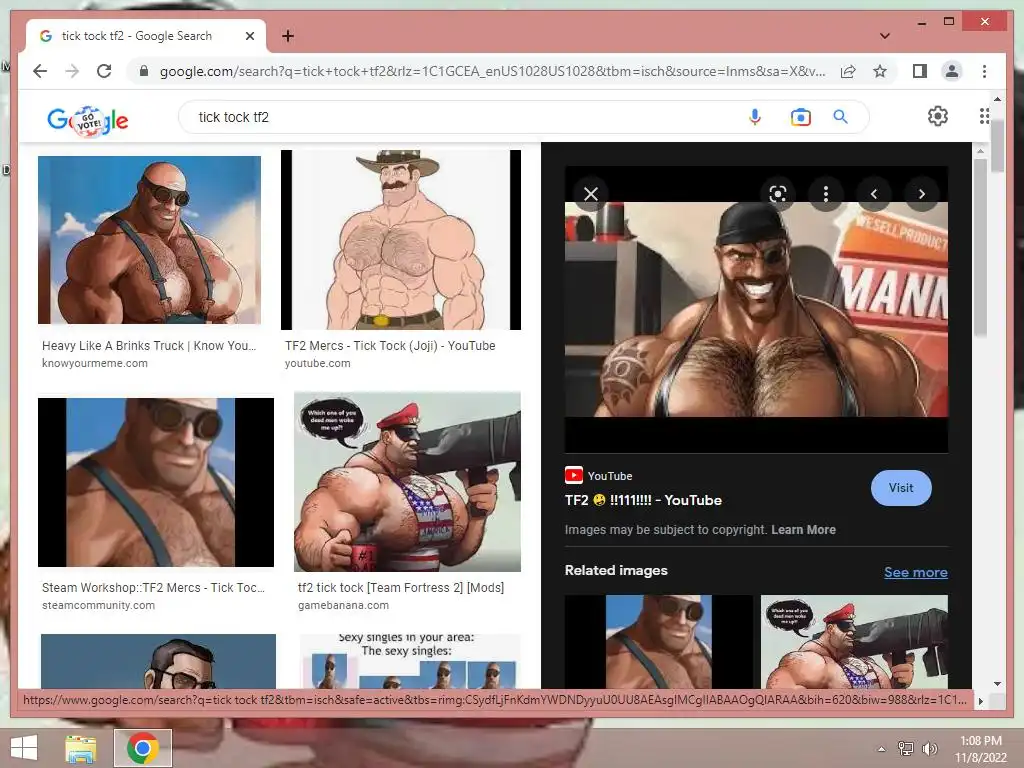Viewport: 1024px width, 768px height.
Task: Expand the tab search chevron
Action: [884, 36]
